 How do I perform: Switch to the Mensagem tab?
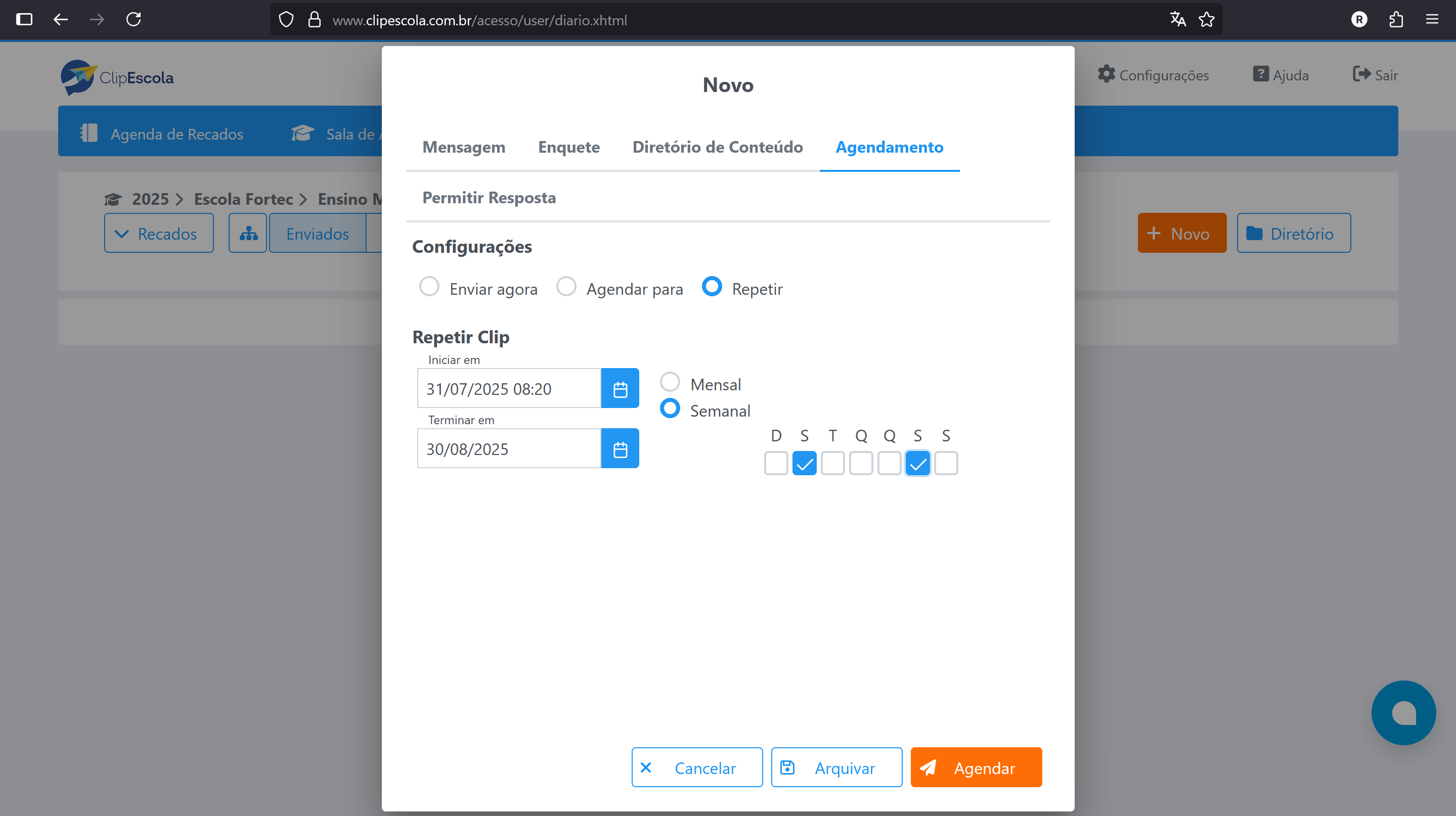pyautogui.click(x=463, y=147)
